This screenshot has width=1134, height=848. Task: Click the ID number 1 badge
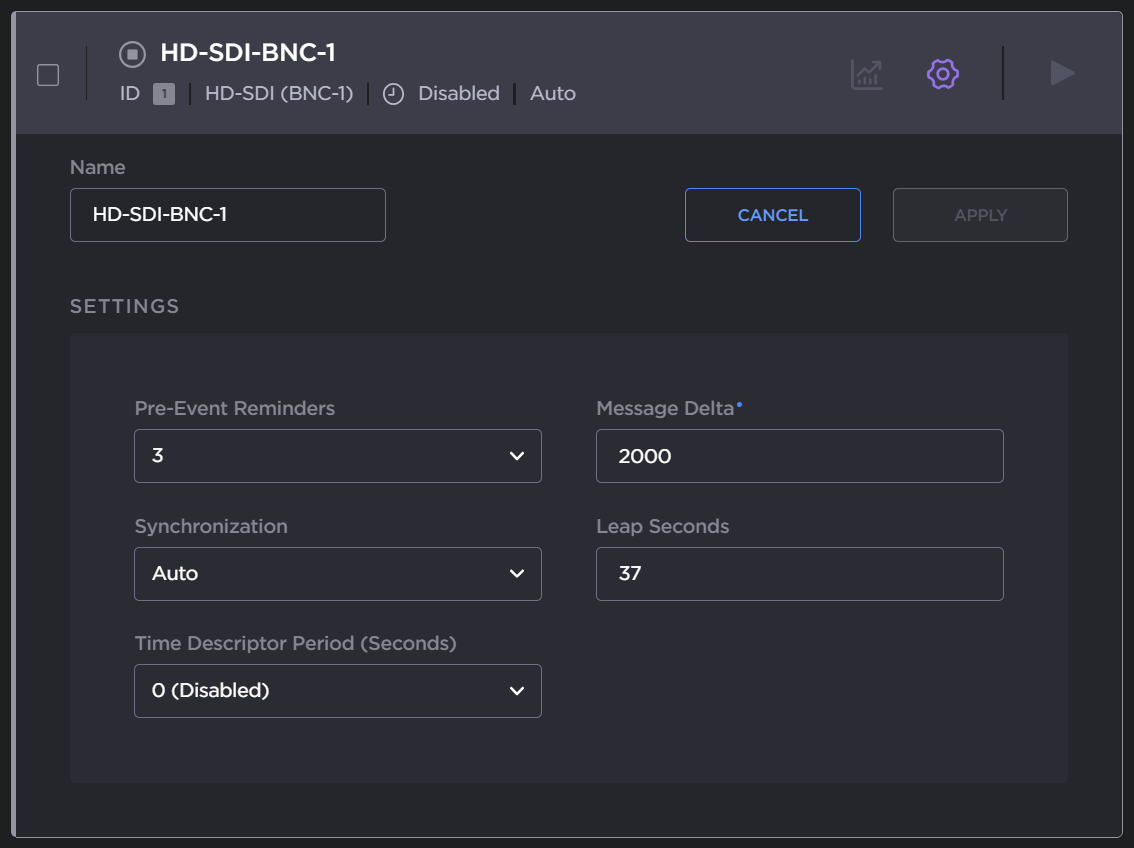coord(164,94)
